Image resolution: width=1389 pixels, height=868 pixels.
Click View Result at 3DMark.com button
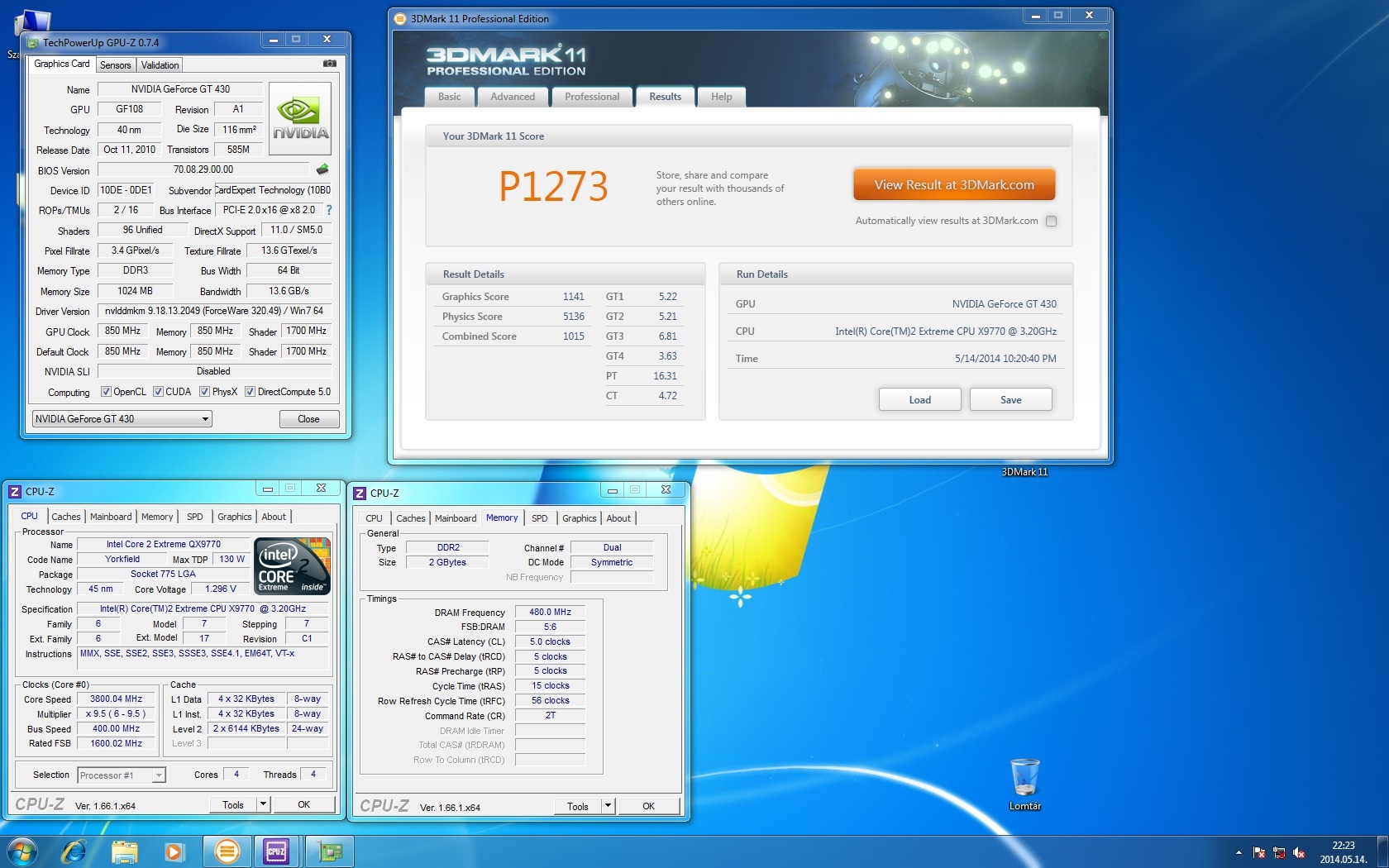click(x=954, y=185)
